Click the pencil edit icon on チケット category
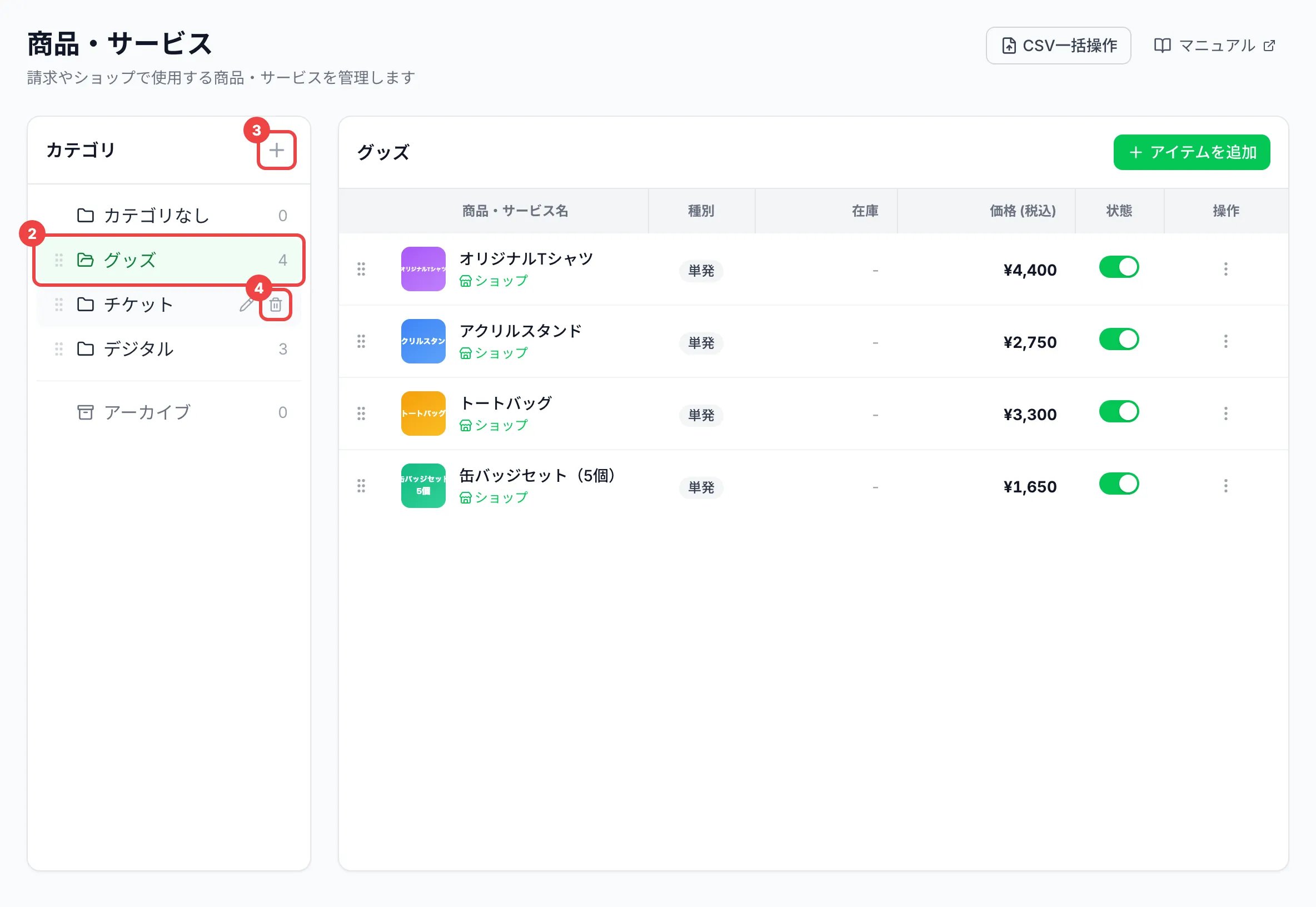The width and height of the screenshot is (1316, 907). (x=247, y=305)
